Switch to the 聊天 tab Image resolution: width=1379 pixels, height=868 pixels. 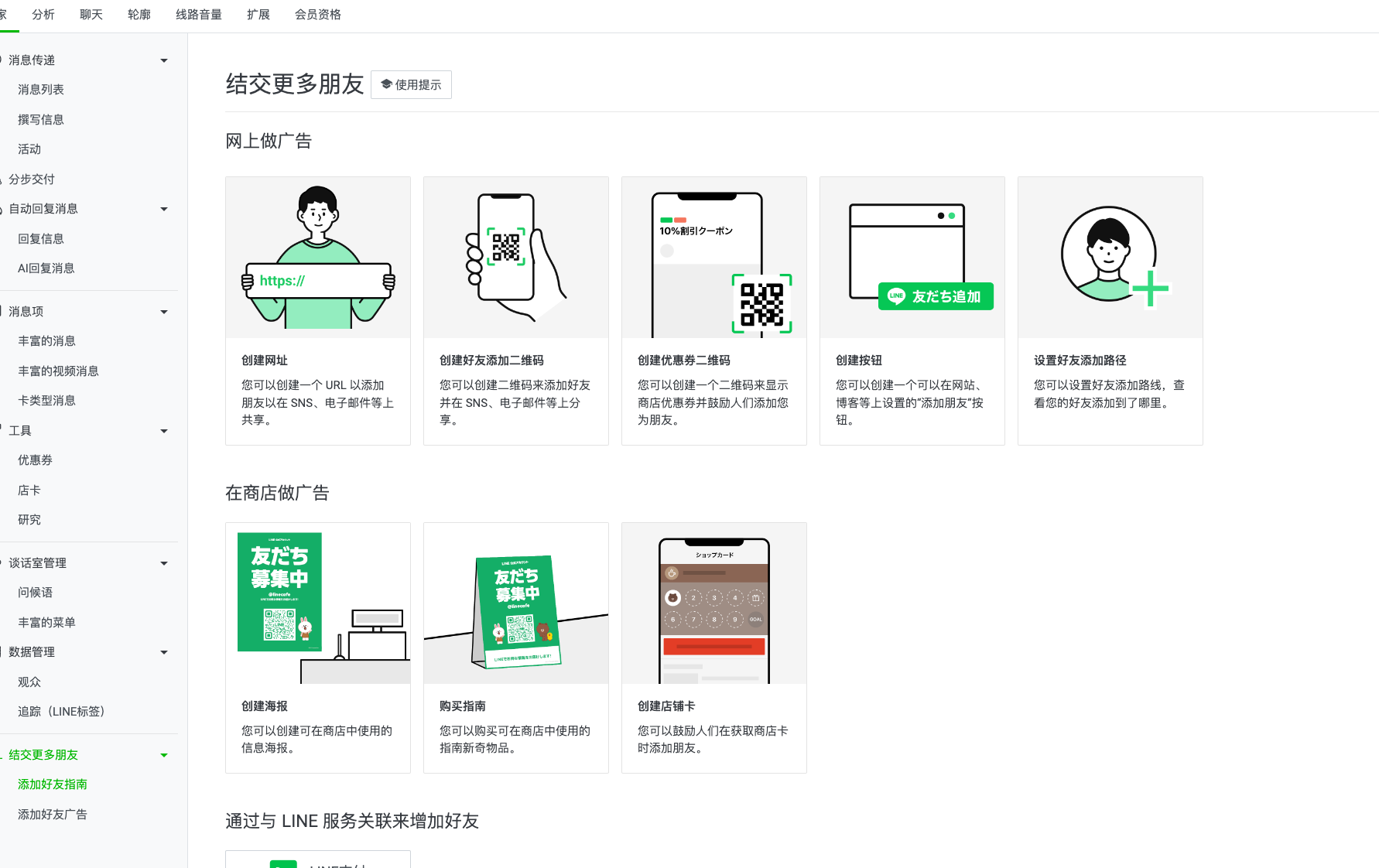coord(91,15)
